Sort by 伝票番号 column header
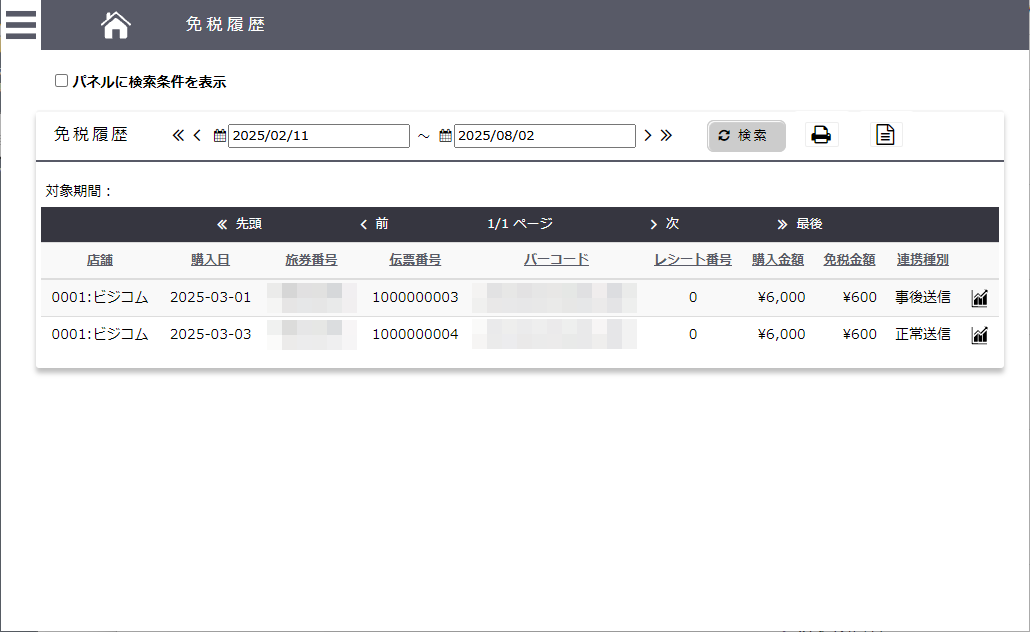This screenshot has height=632, width=1030. [x=415, y=260]
